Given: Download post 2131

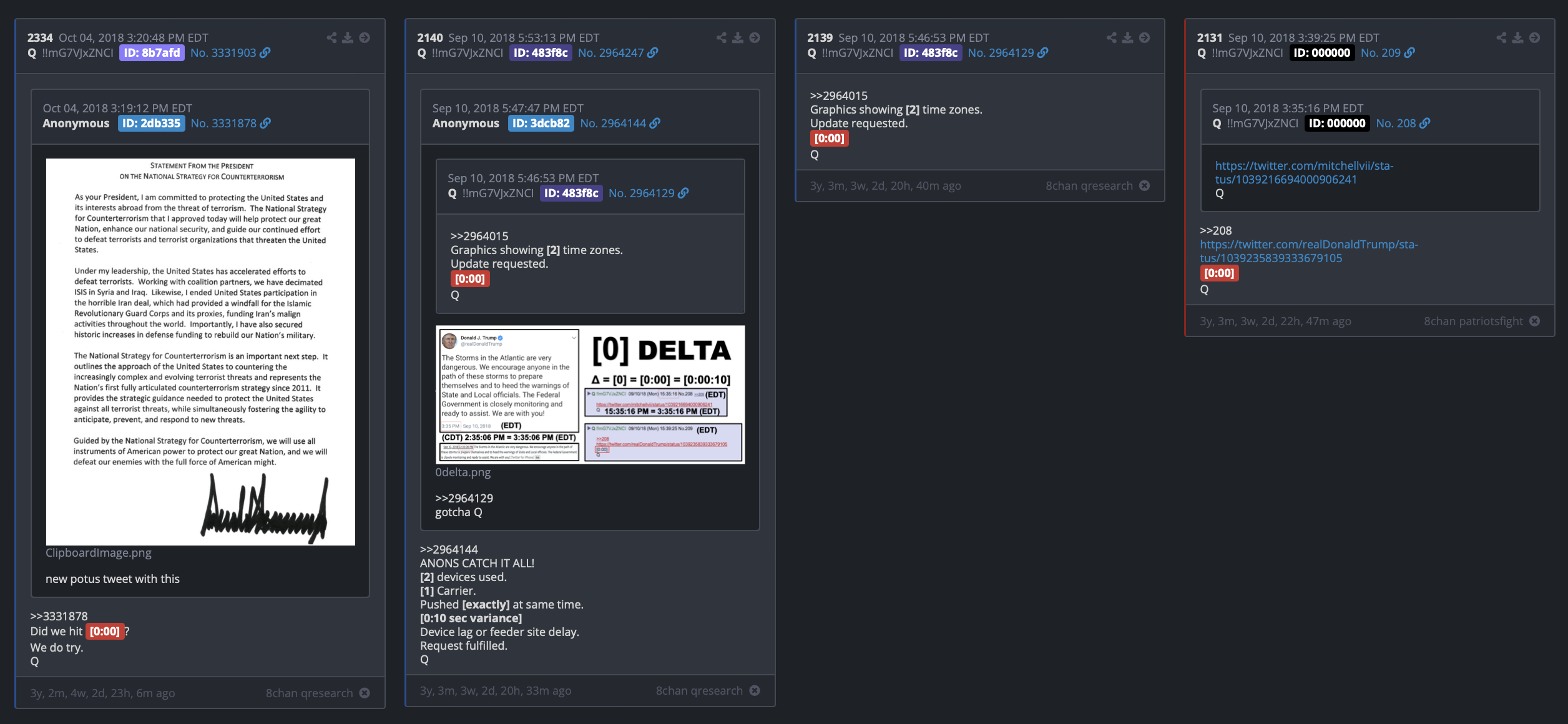Looking at the screenshot, I should [x=1517, y=37].
